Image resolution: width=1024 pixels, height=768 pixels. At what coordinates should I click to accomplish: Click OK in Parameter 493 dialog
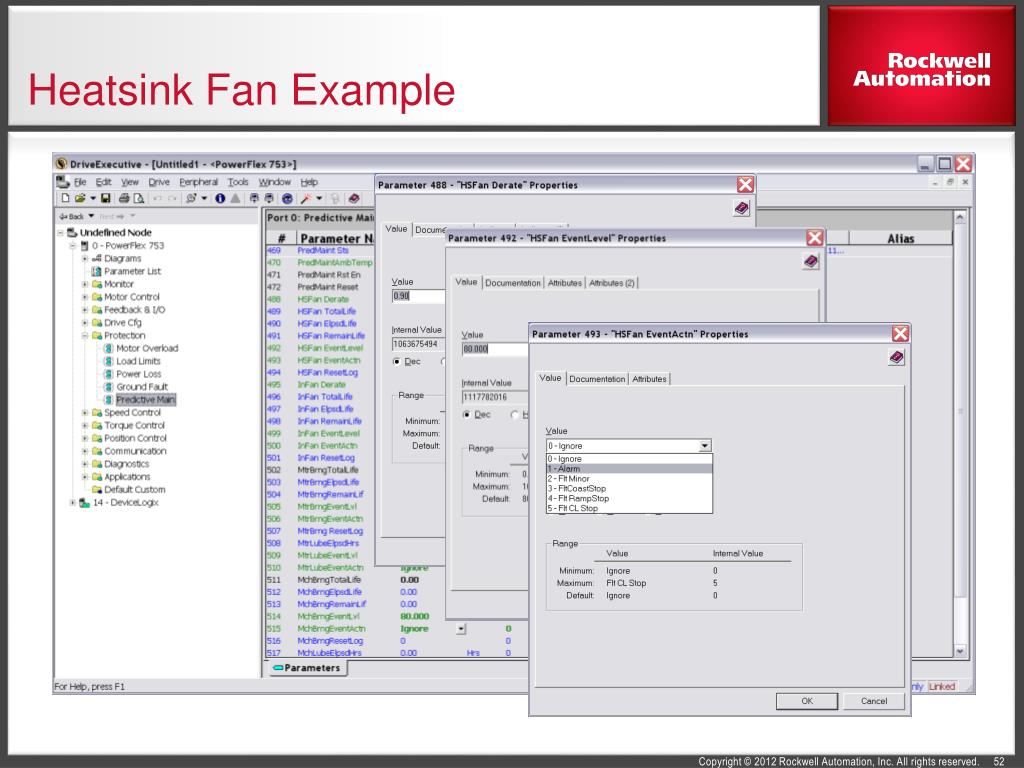click(x=807, y=701)
